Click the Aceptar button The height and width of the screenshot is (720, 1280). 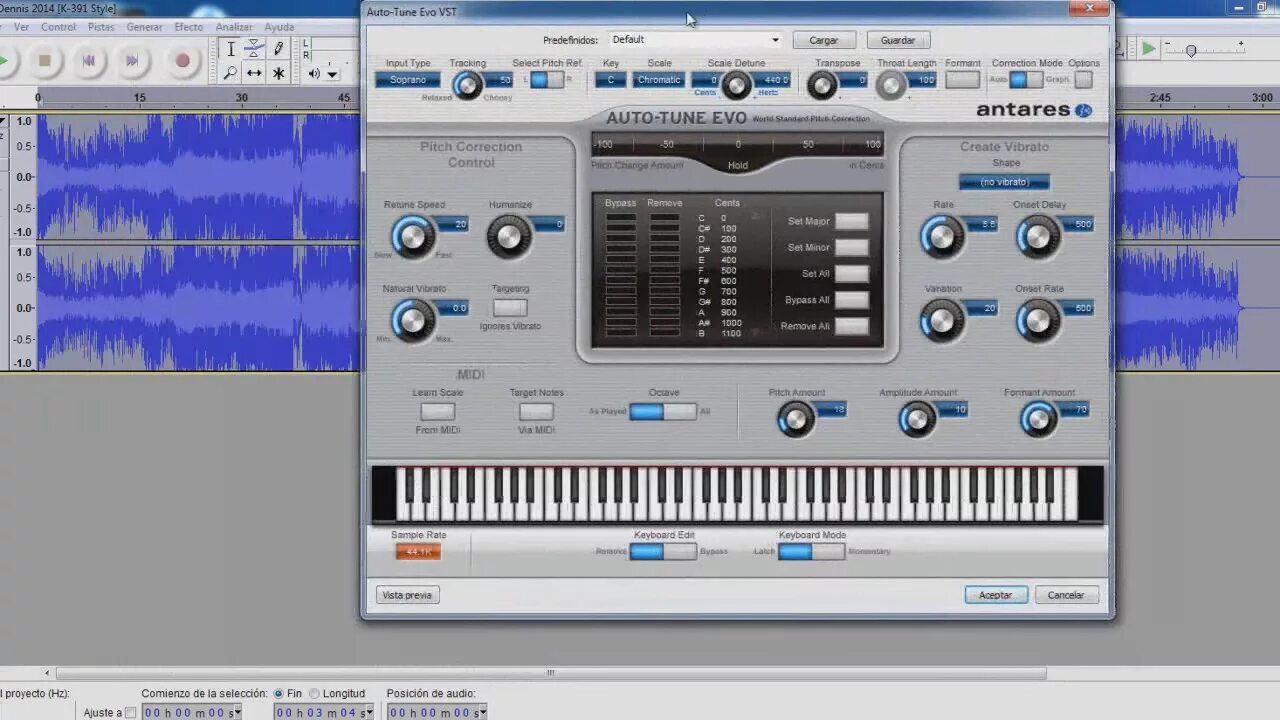coord(996,595)
